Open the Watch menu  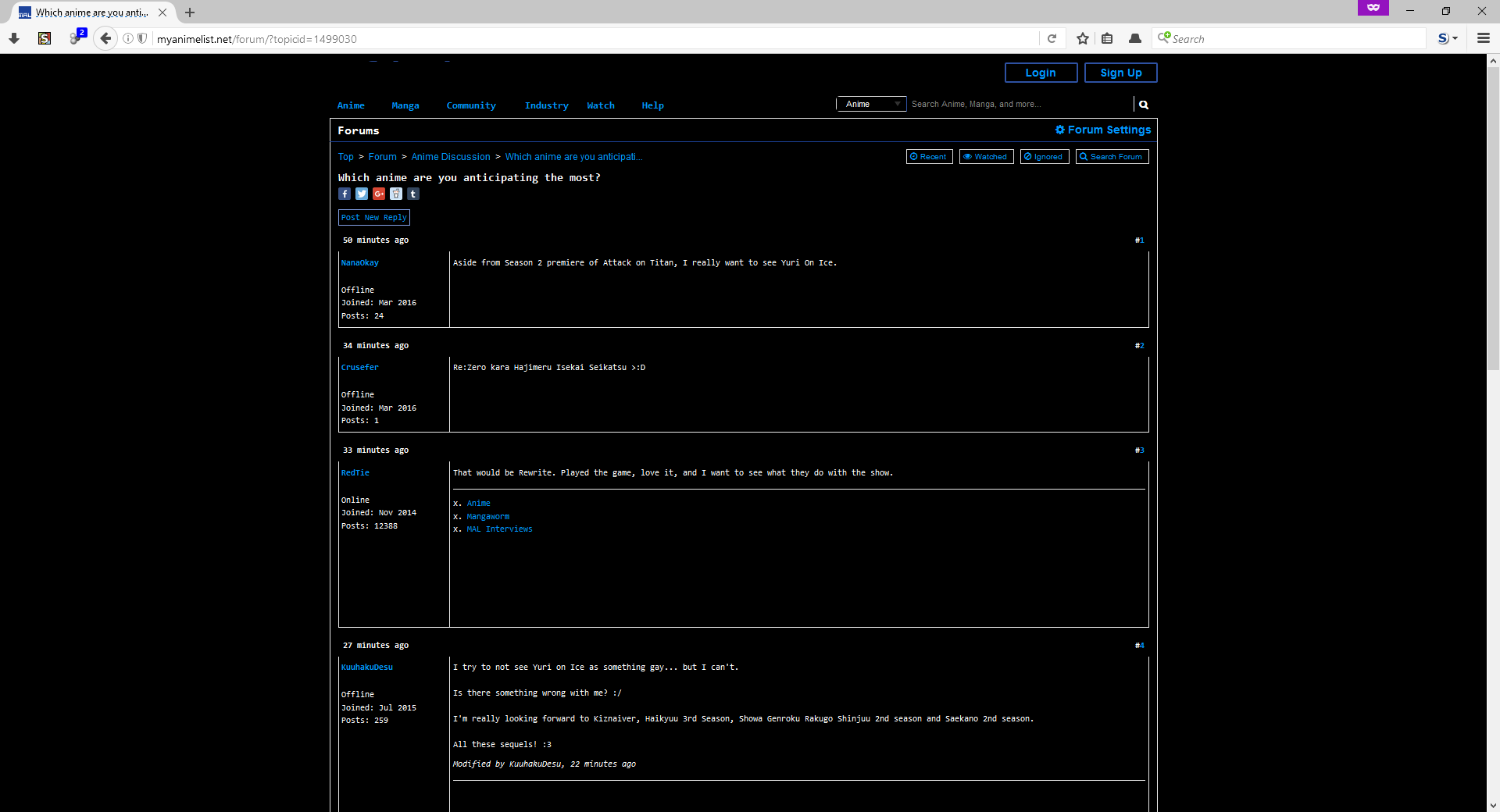click(601, 105)
